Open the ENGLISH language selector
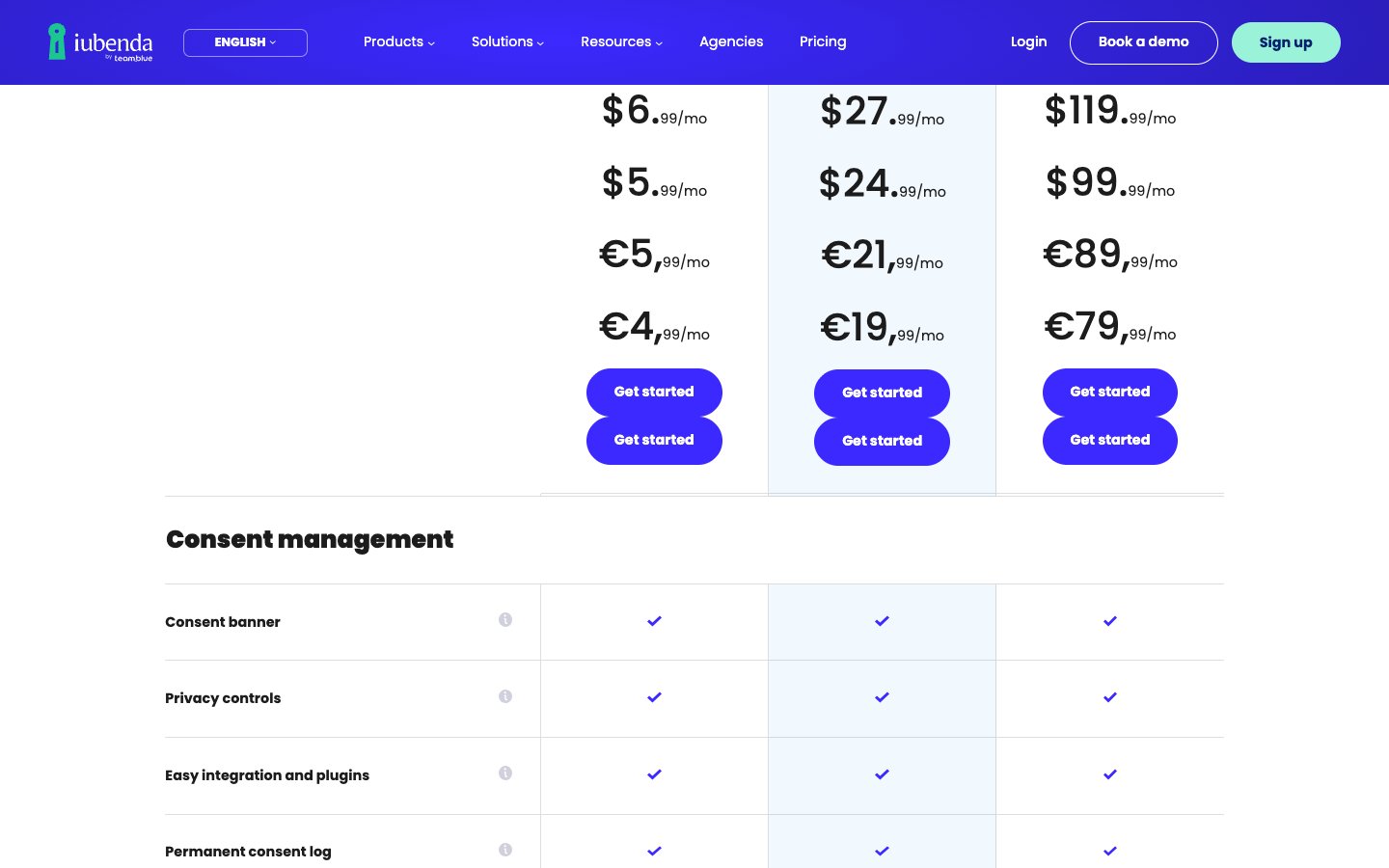1389x868 pixels. 245,42
